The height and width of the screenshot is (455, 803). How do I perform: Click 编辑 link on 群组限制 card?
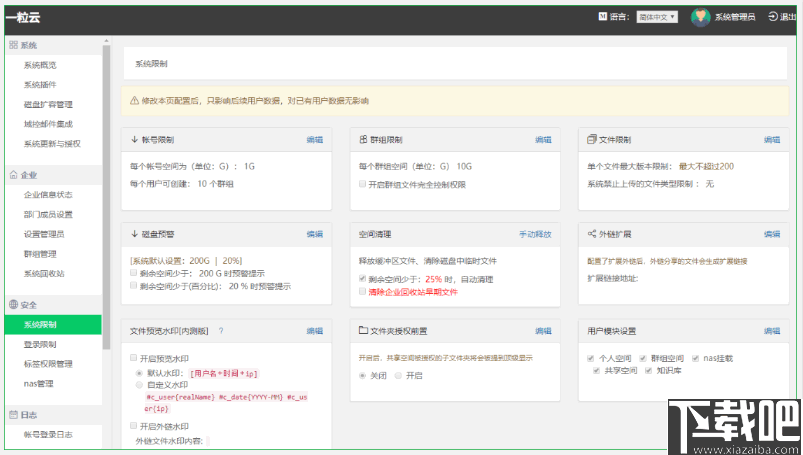pos(543,139)
